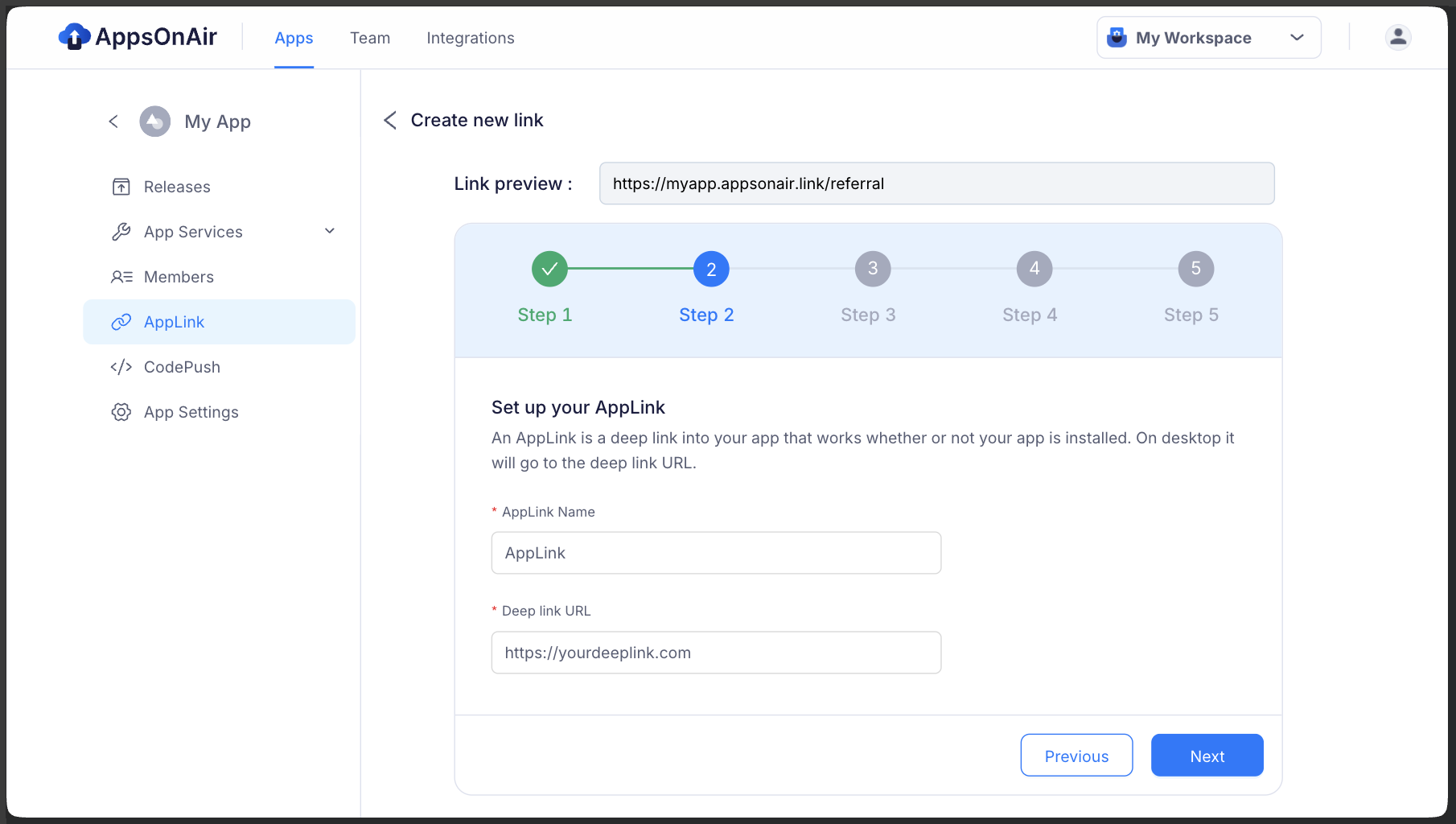Screen dimensions: 1456x824
Task: Open CodePush in the sidebar
Action: (219, 367)
